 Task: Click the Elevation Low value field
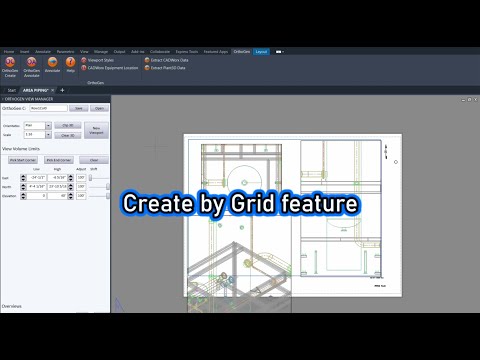[37, 196]
